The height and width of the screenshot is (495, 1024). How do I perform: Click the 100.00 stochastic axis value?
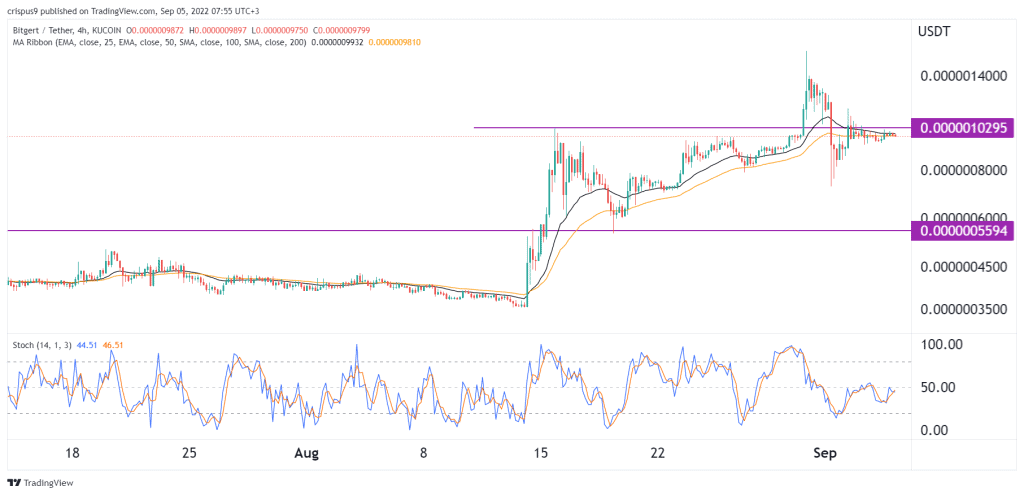[941, 344]
